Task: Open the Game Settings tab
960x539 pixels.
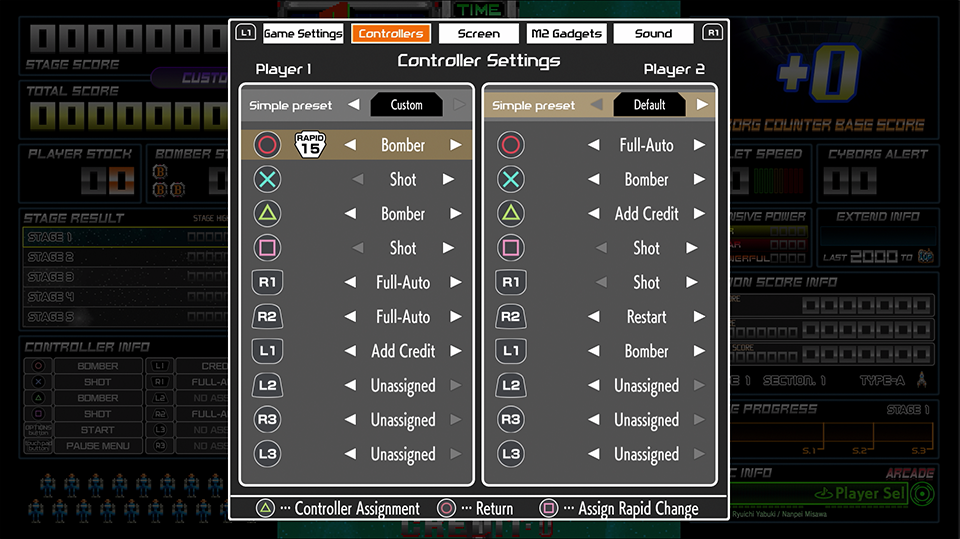Action: (303, 33)
